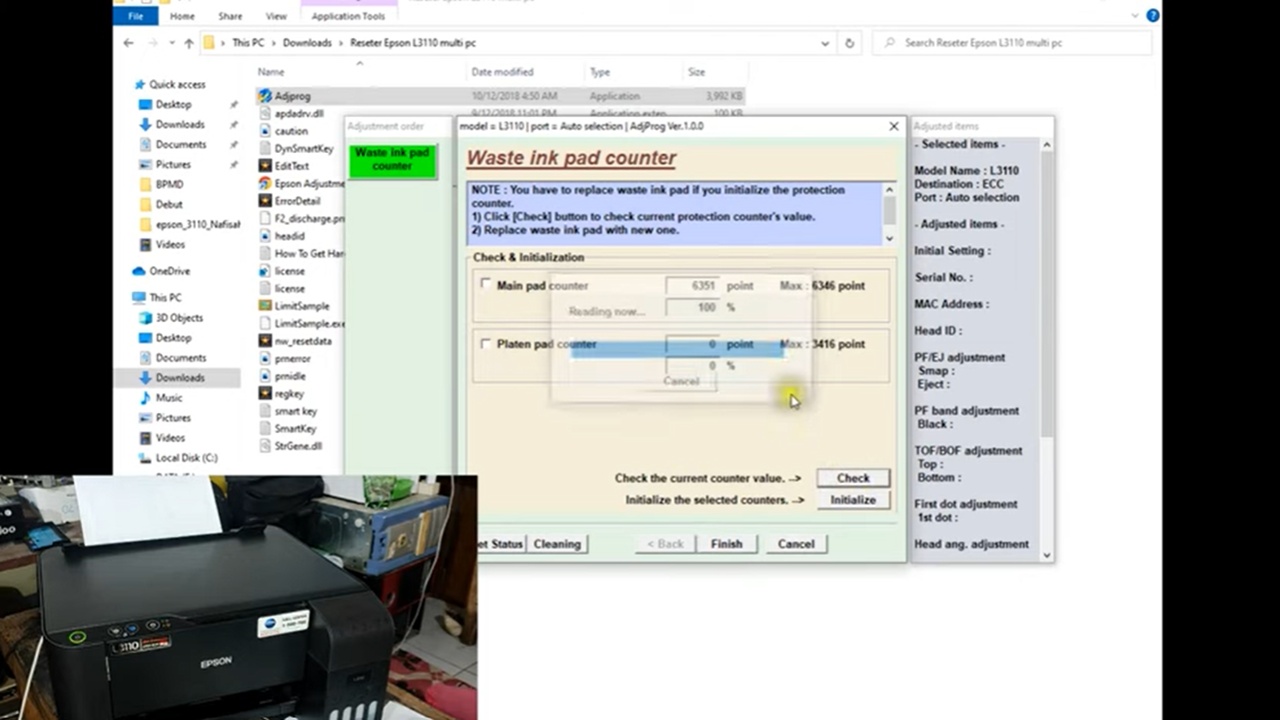Image resolution: width=1280 pixels, height=720 pixels.
Task: Select the SmartKey file
Action: 295,429
